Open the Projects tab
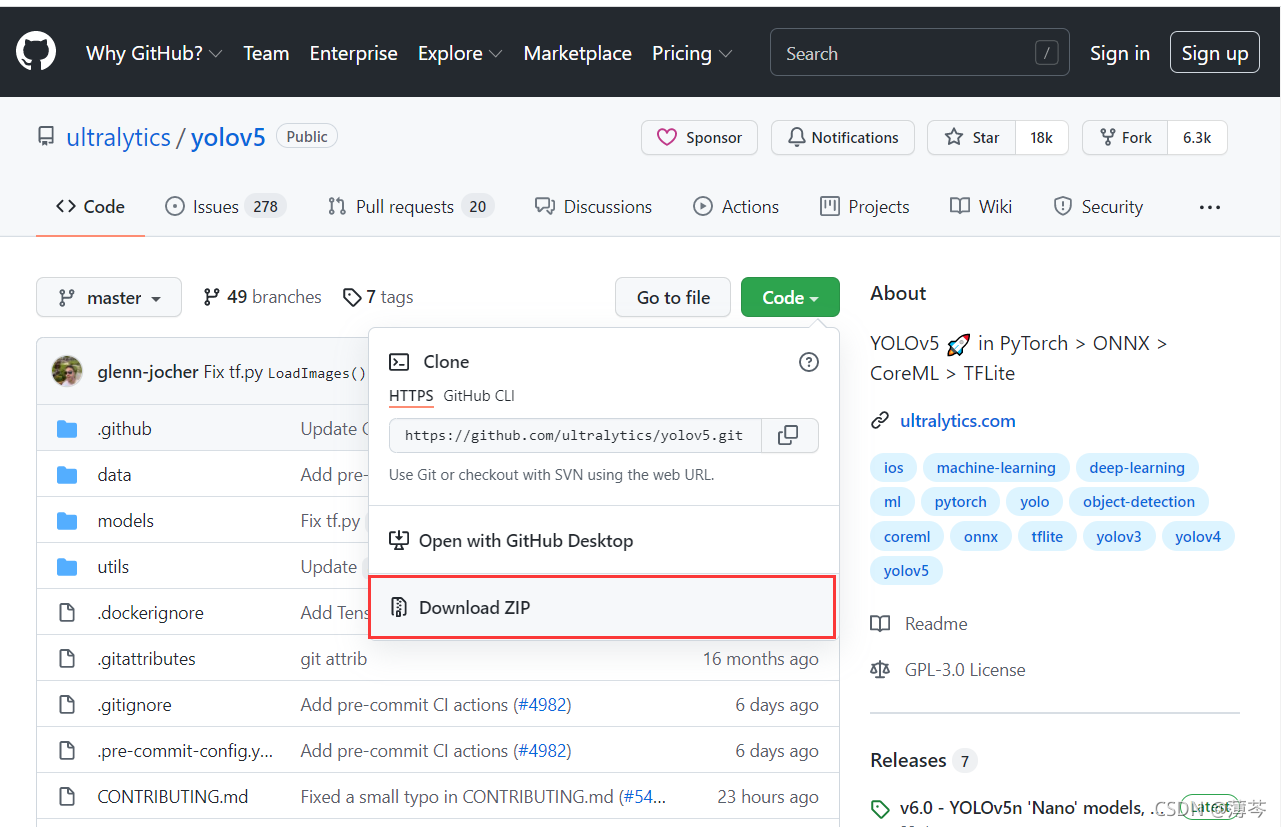The height and width of the screenshot is (827, 1281). (865, 207)
